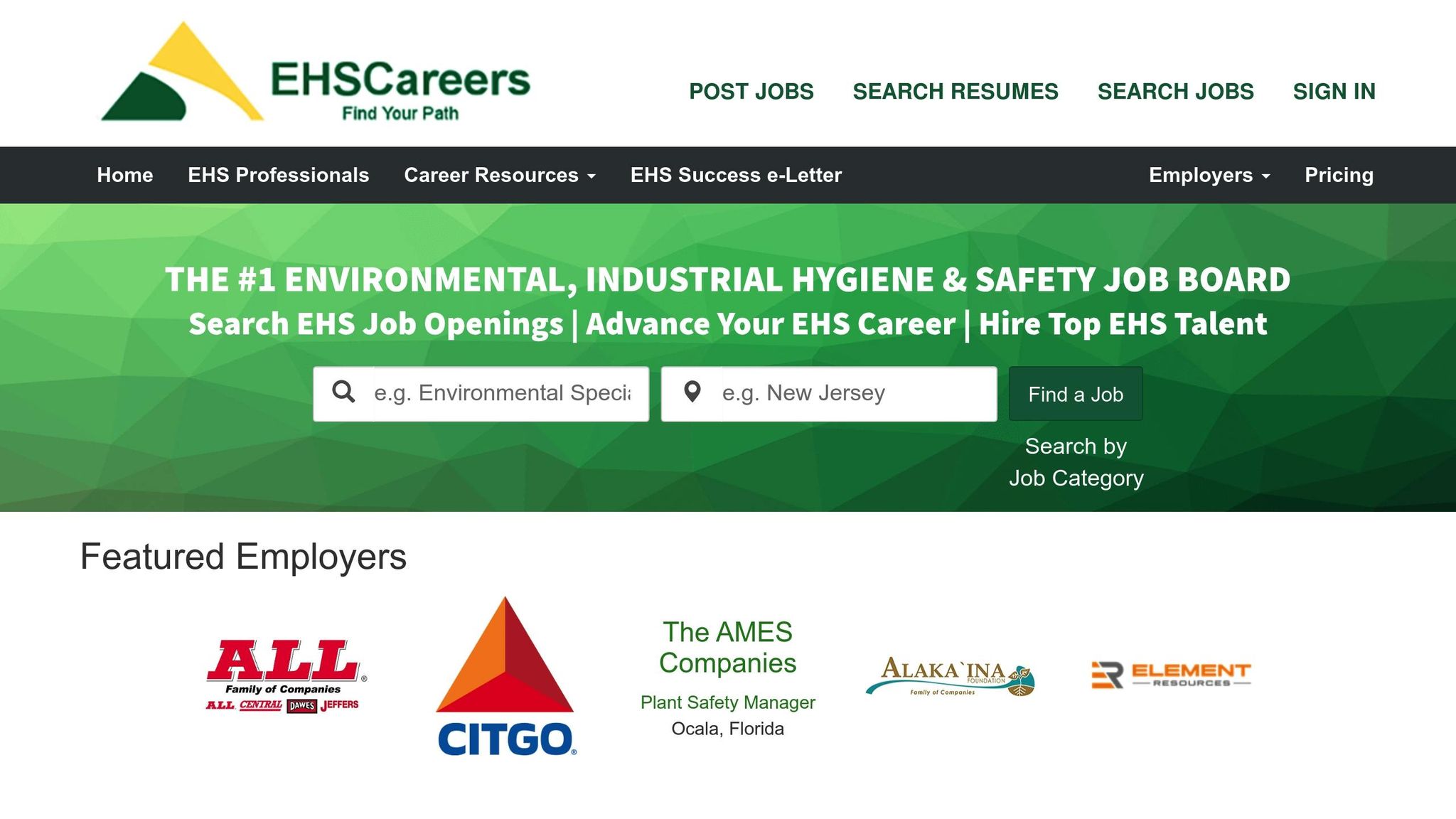The width and height of the screenshot is (1456, 819).
Task: Click the magnifying glass search icon
Action: pyautogui.click(x=344, y=392)
